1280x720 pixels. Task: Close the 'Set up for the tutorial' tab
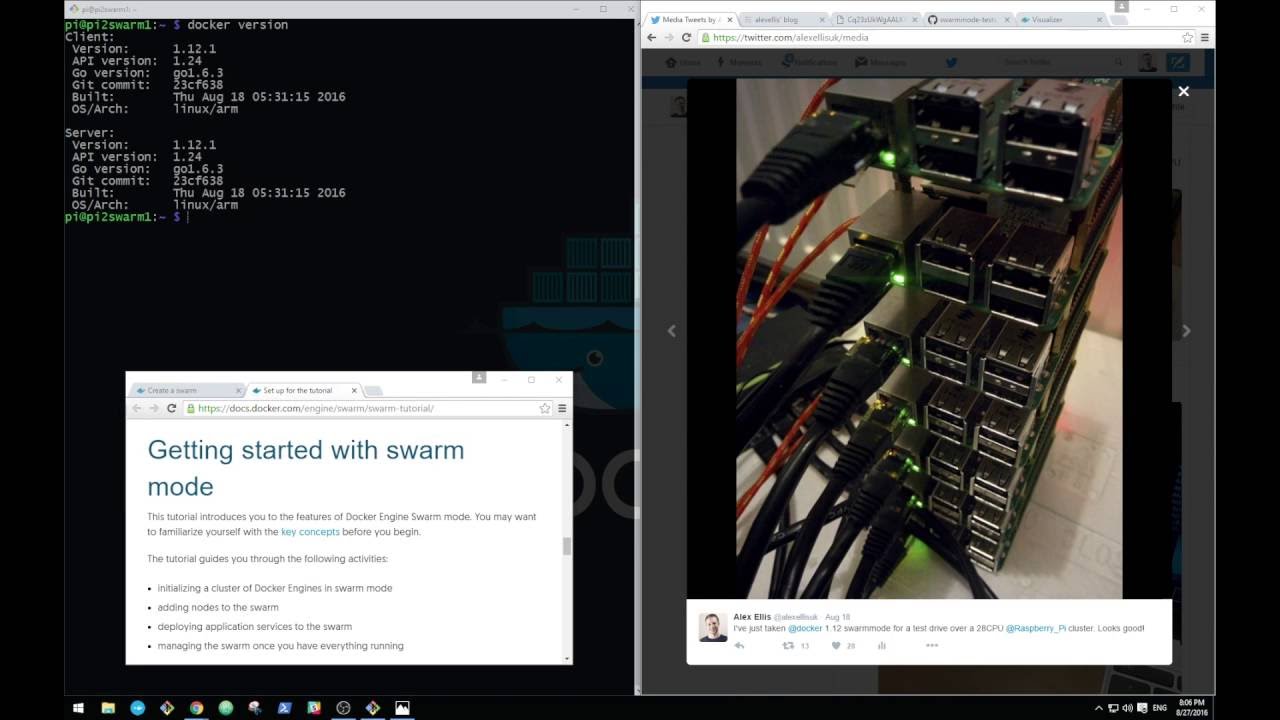click(354, 390)
